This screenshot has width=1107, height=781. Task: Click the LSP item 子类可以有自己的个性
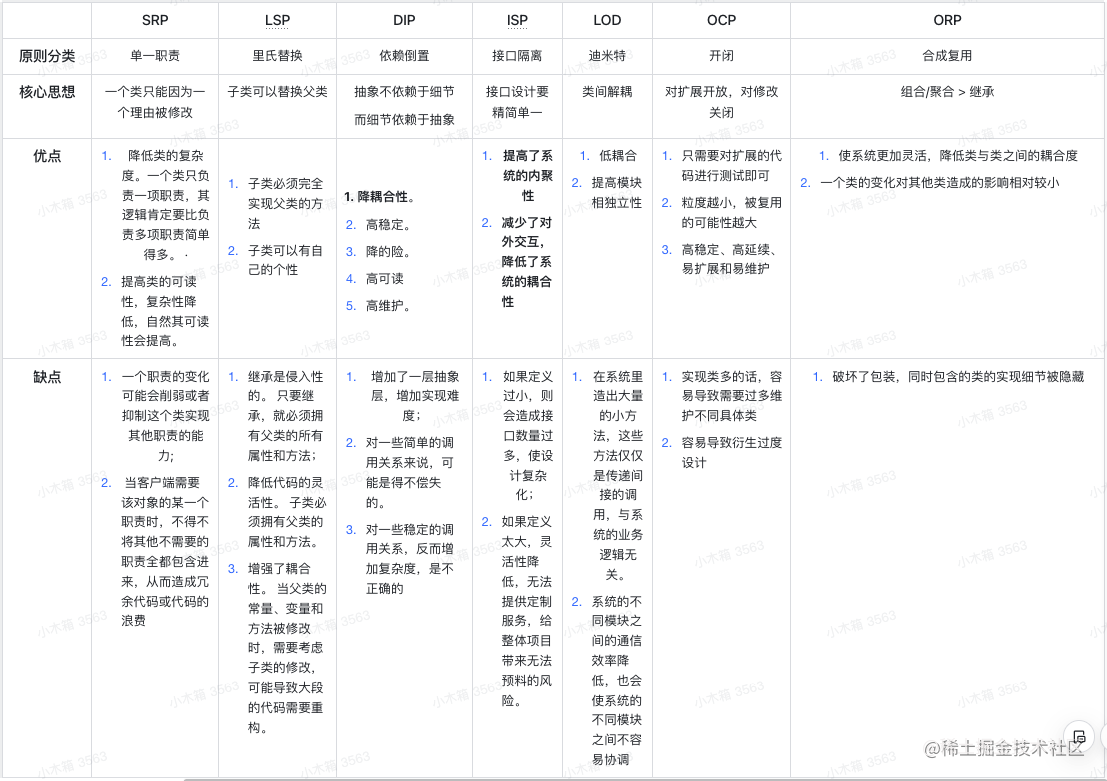(285, 260)
